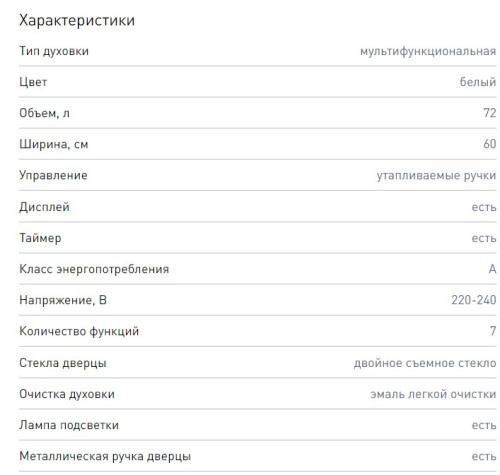Click the Количество функций label
This screenshot has height=475, width=500.
79,332
